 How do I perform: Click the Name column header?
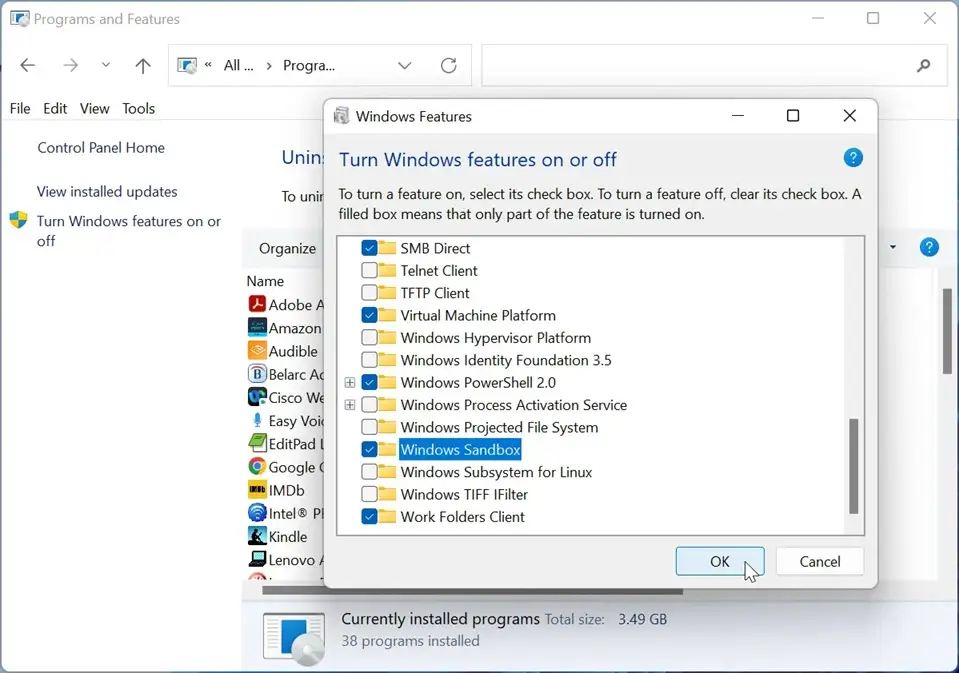pyautogui.click(x=265, y=281)
